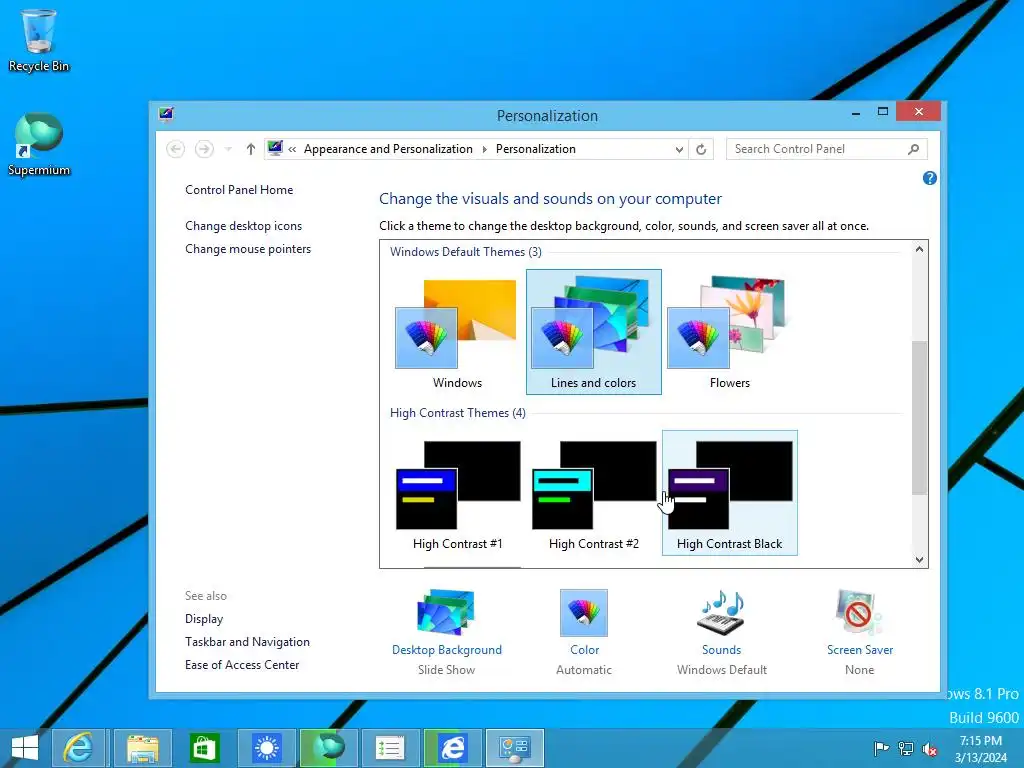
Task: Go up one level with Up arrow
Action: pos(250,149)
